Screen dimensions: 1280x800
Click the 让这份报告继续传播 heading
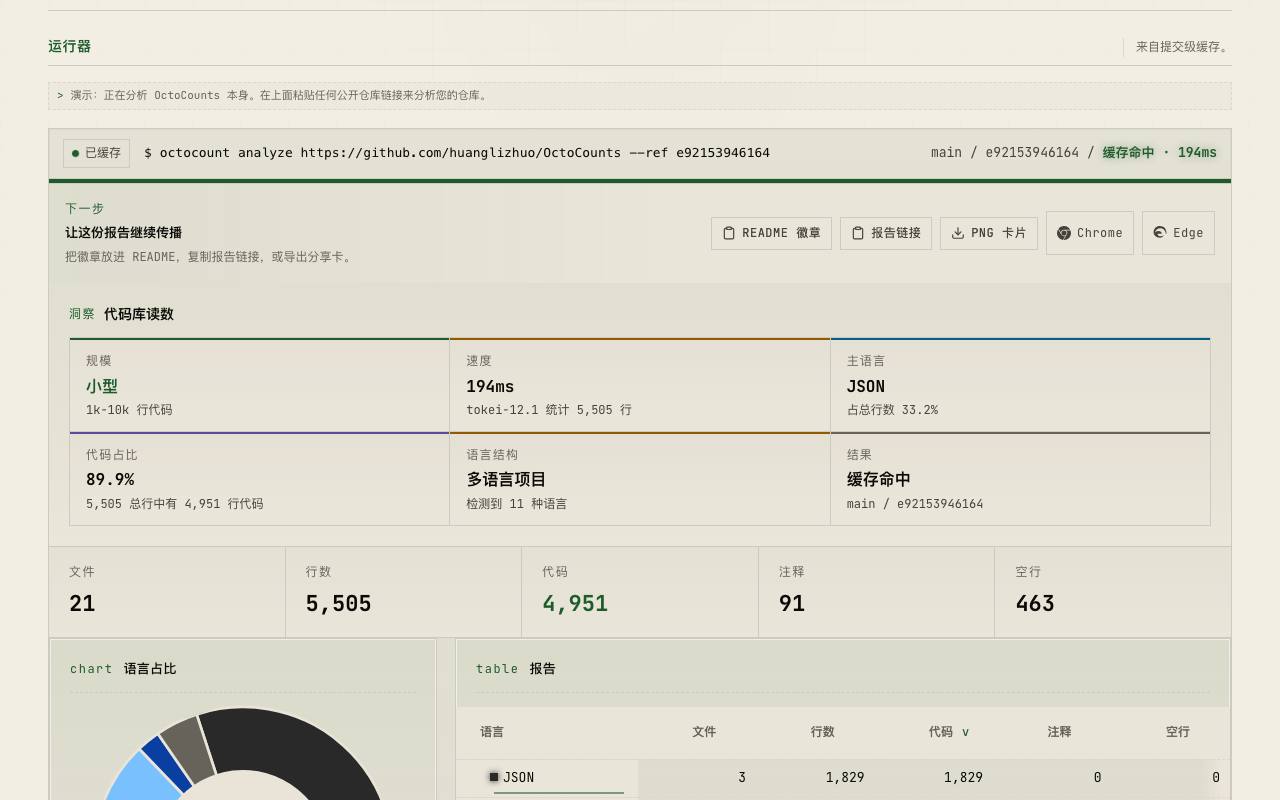point(124,232)
